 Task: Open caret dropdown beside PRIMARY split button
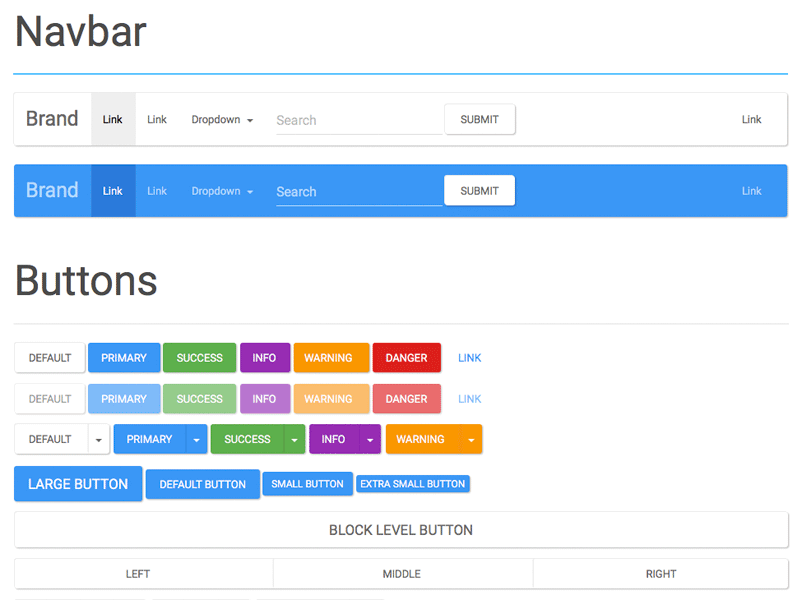(196, 439)
